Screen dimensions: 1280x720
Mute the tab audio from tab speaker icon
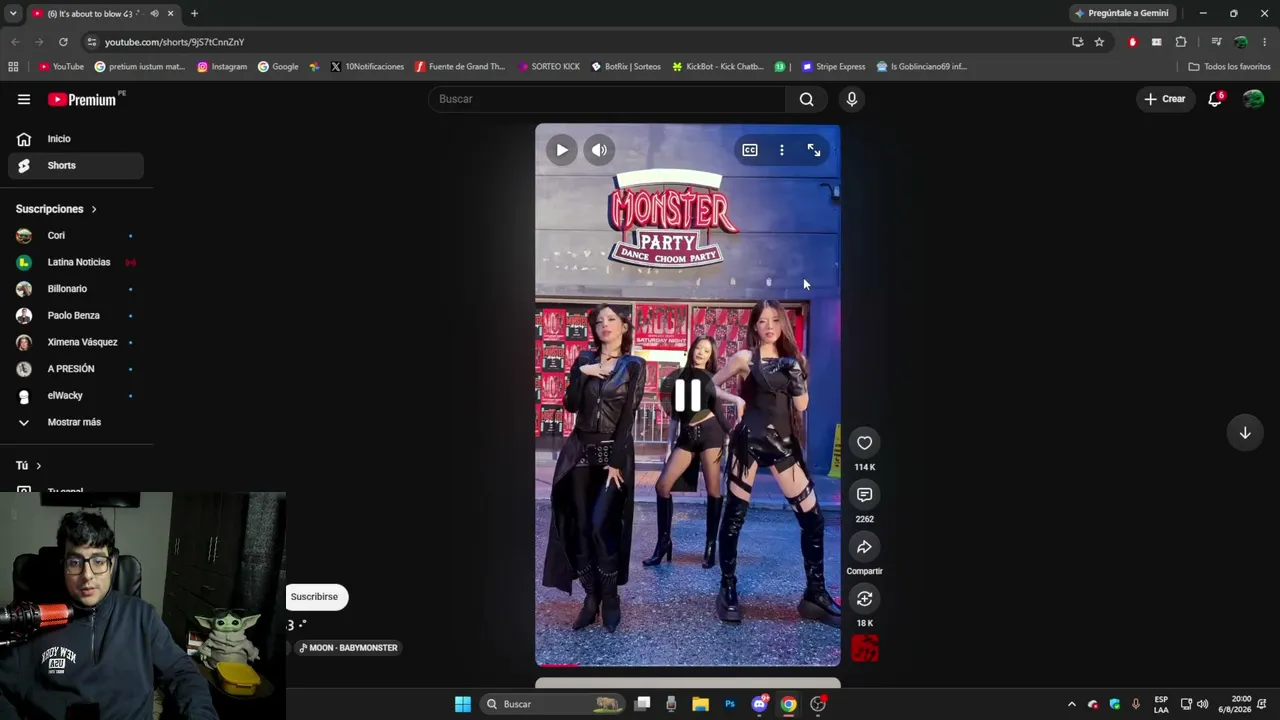coord(154,14)
